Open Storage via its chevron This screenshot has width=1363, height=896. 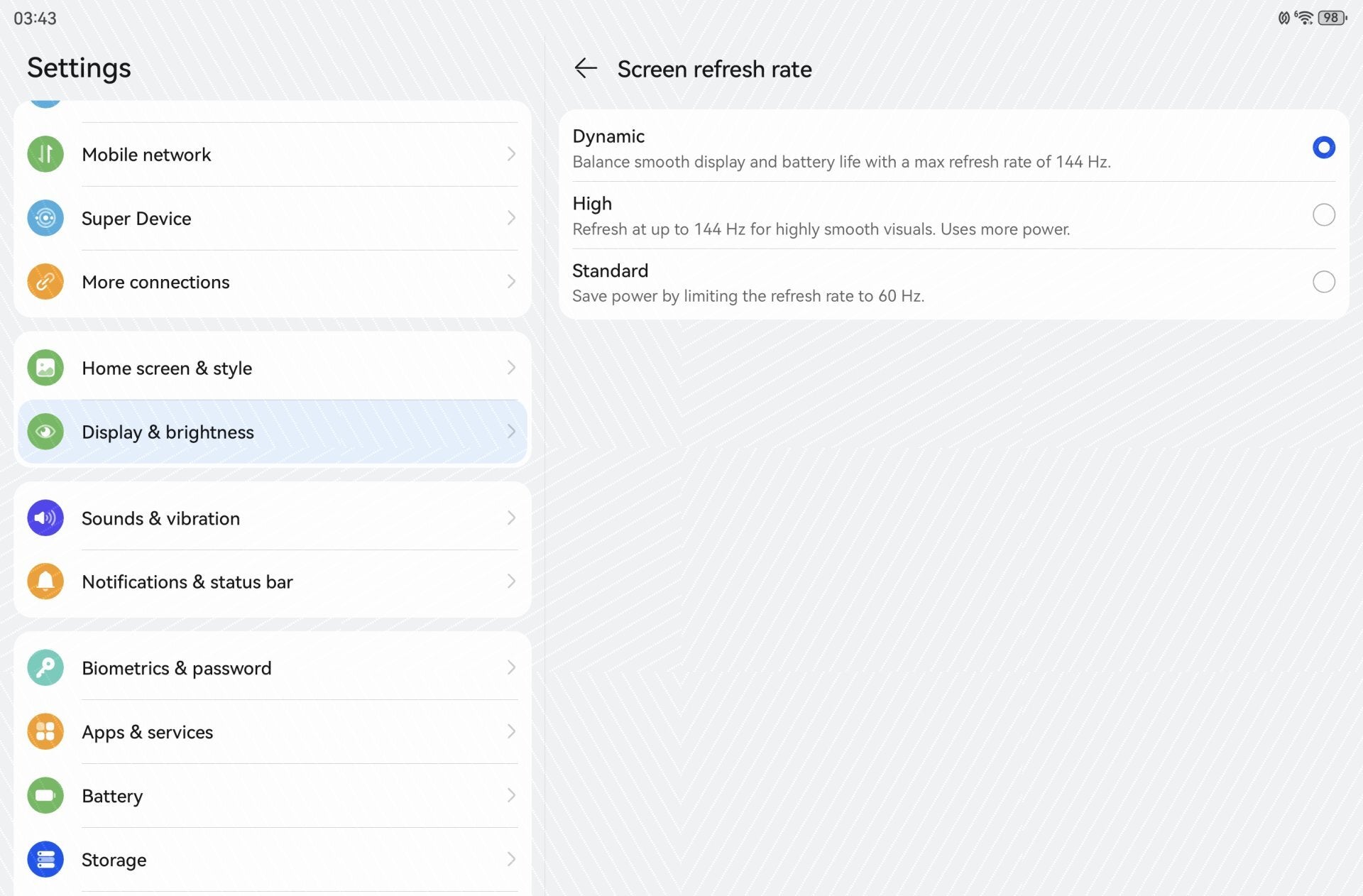[x=511, y=859]
